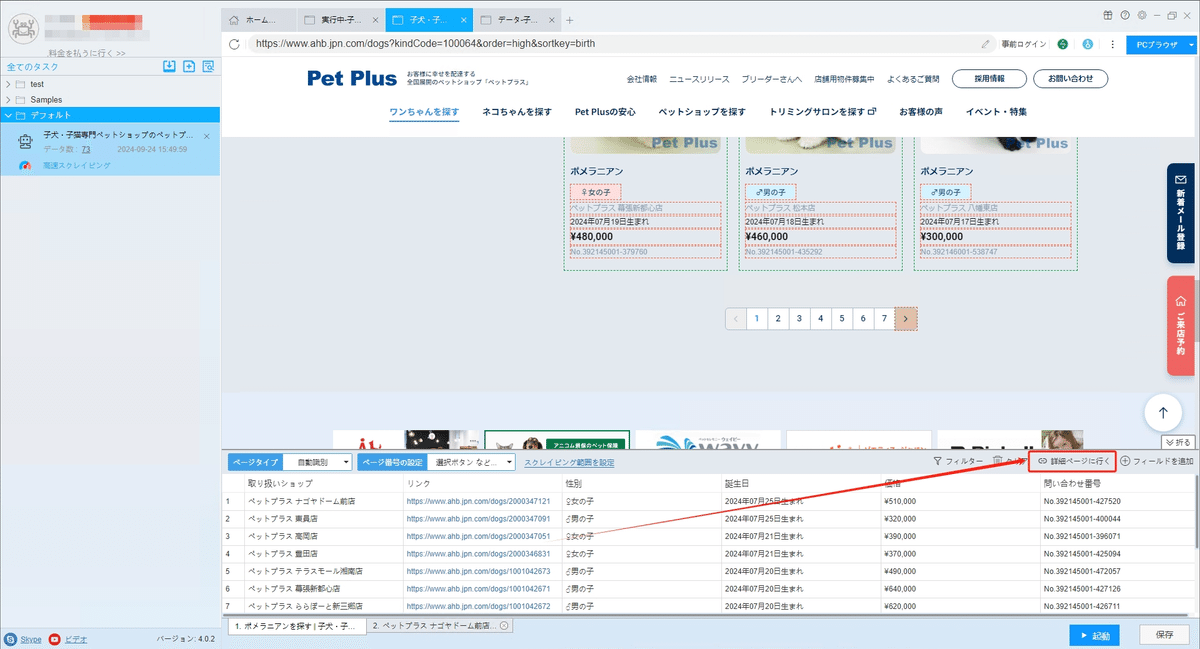This screenshot has height=649, width=1200.
Task: Click the import task icon beside 全てのタスク
Action: [x=170, y=67]
